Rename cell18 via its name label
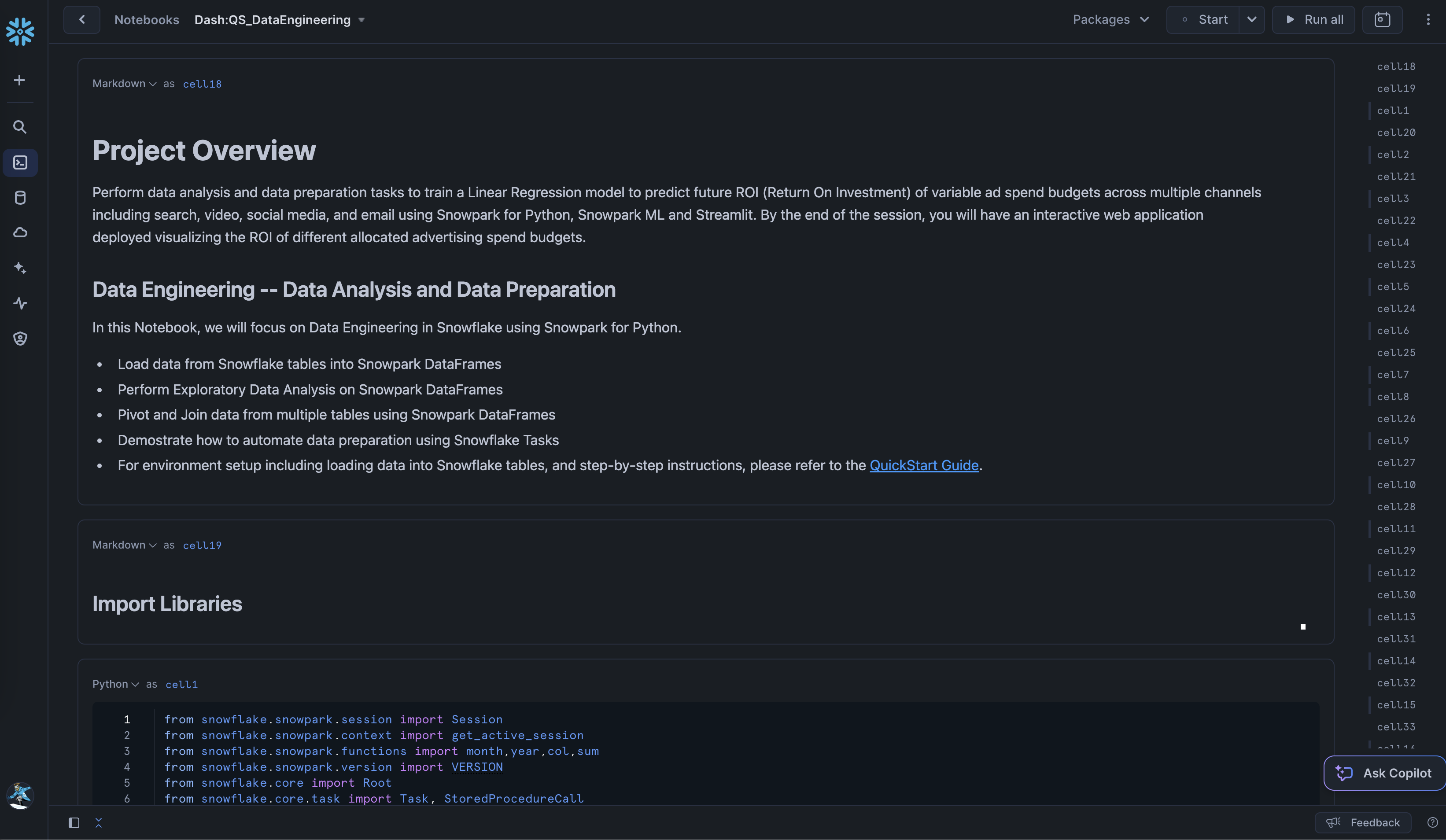Viewport: 1446px width, 840px height. pyautogui.click(x=202, y=84)
